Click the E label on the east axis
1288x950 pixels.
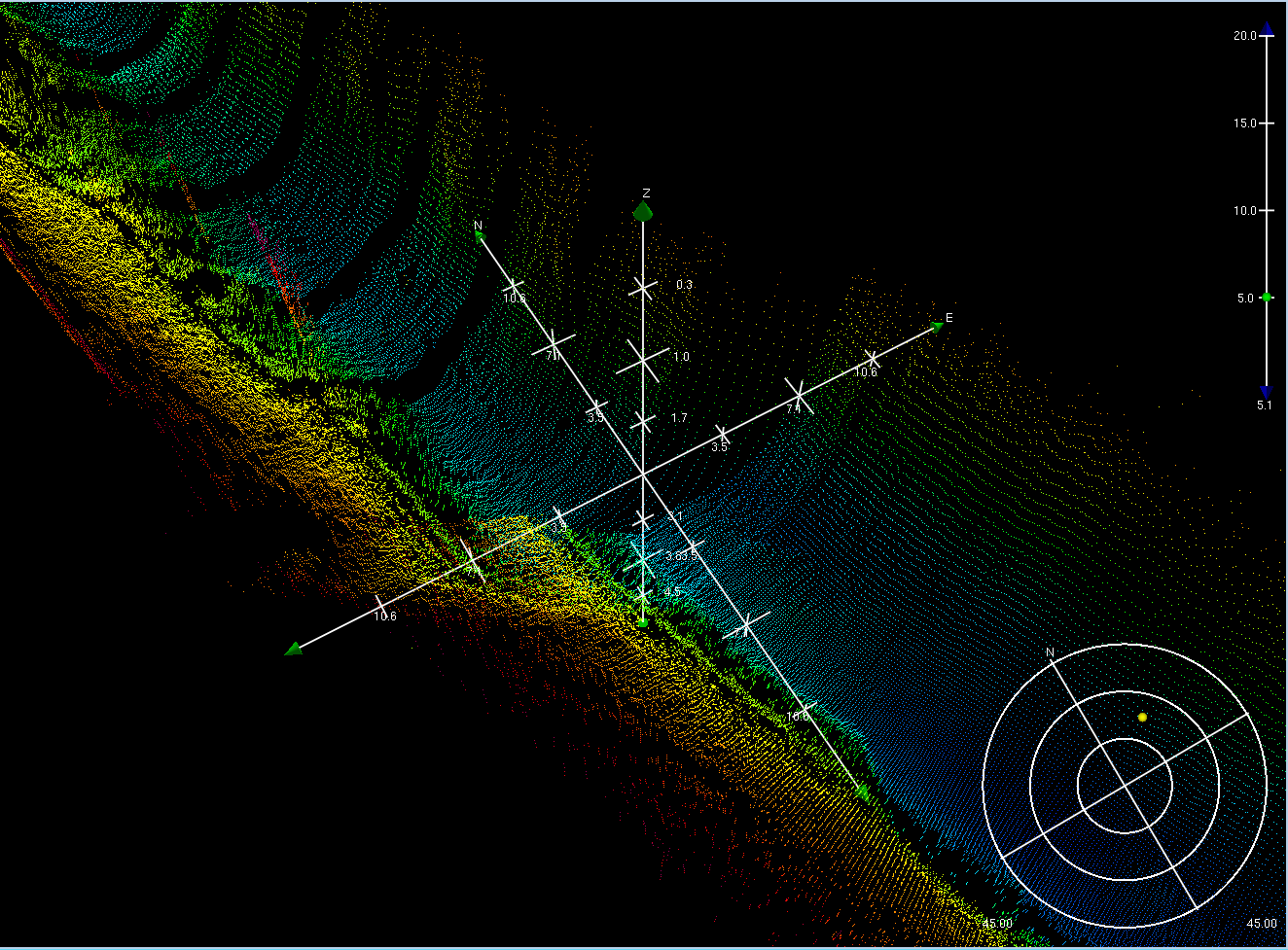(x=948, y=318)
